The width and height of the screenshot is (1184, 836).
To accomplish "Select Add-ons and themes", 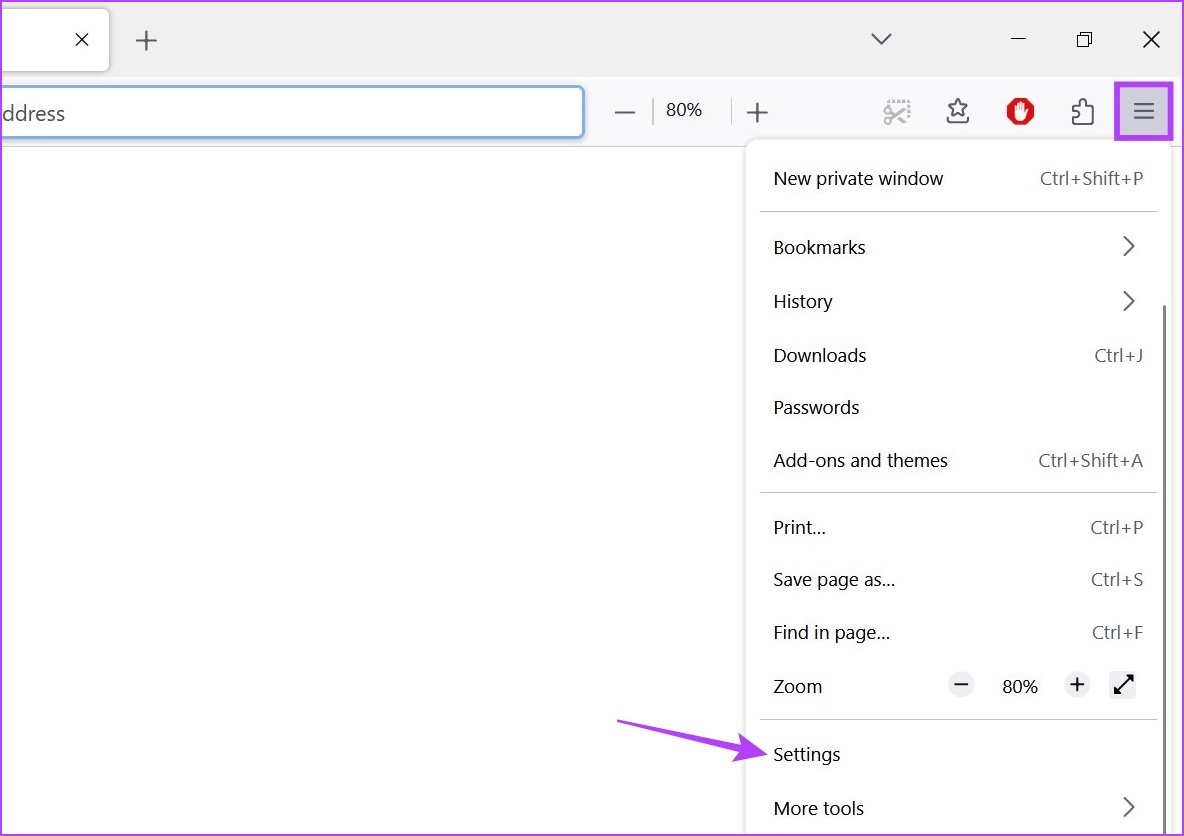I will point(860,460).
